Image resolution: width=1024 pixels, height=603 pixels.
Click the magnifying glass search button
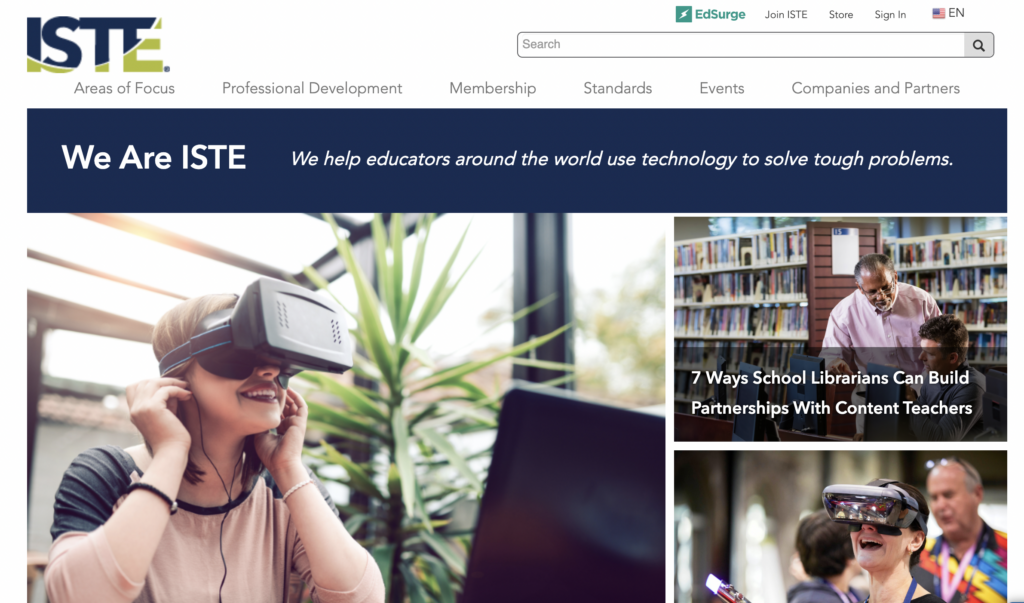978,45
